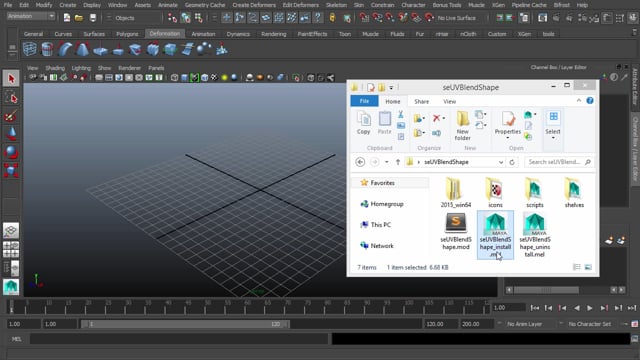The height and width of the screenshot is (360, 640).
Task: Collapse the Explorer ribbon chevron
Action: 579,100
